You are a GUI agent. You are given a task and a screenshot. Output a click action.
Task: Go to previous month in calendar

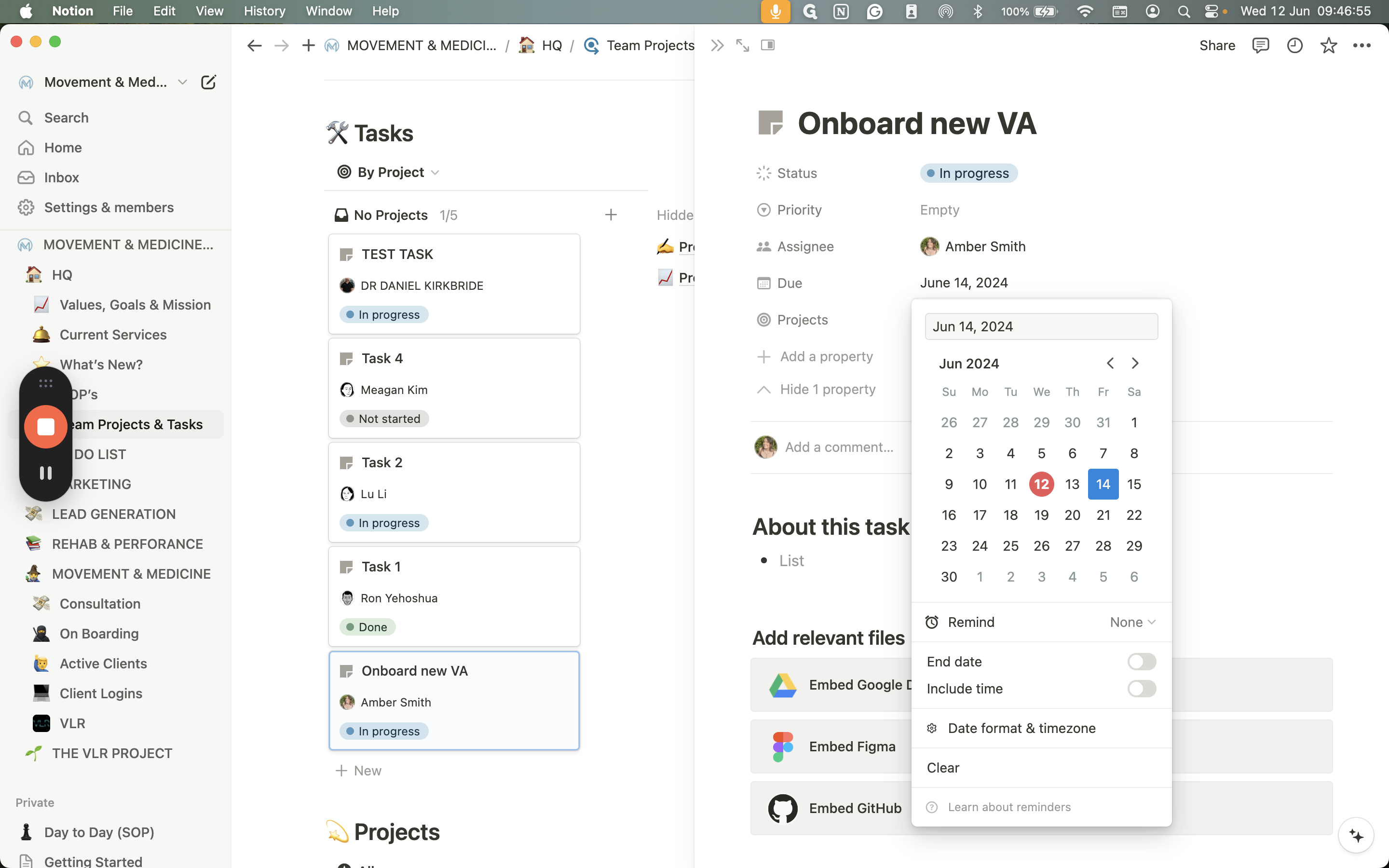coord(1110,364)
